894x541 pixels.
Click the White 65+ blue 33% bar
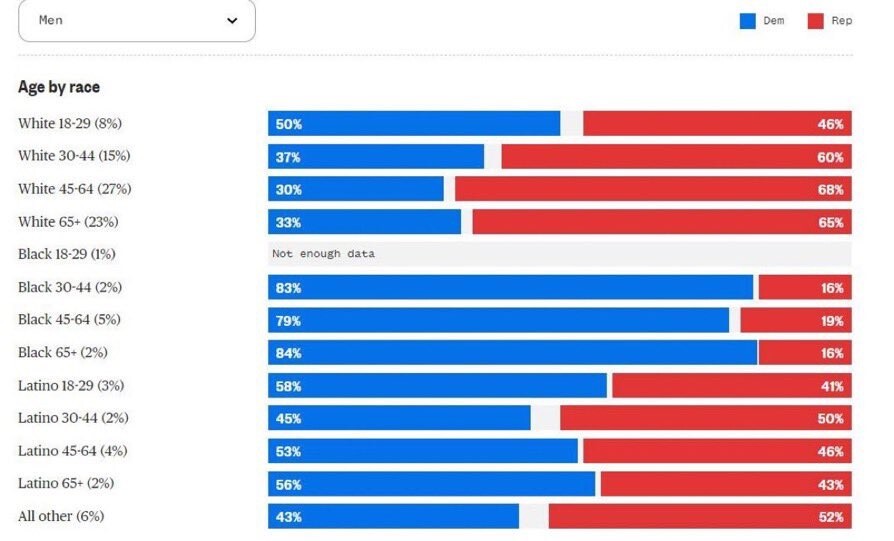pyautogui.click(x=364, y=222)
